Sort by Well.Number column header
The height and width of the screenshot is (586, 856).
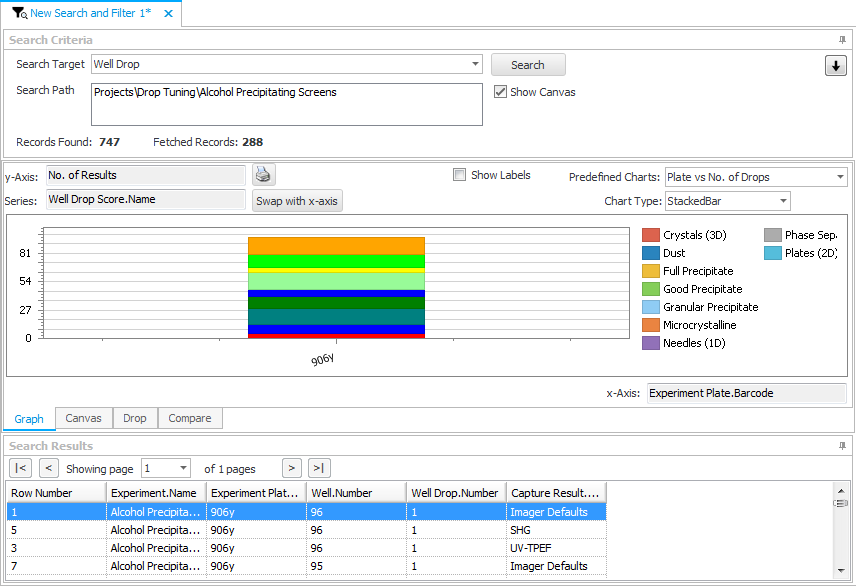pyautogui.click(x=356, y=493)
